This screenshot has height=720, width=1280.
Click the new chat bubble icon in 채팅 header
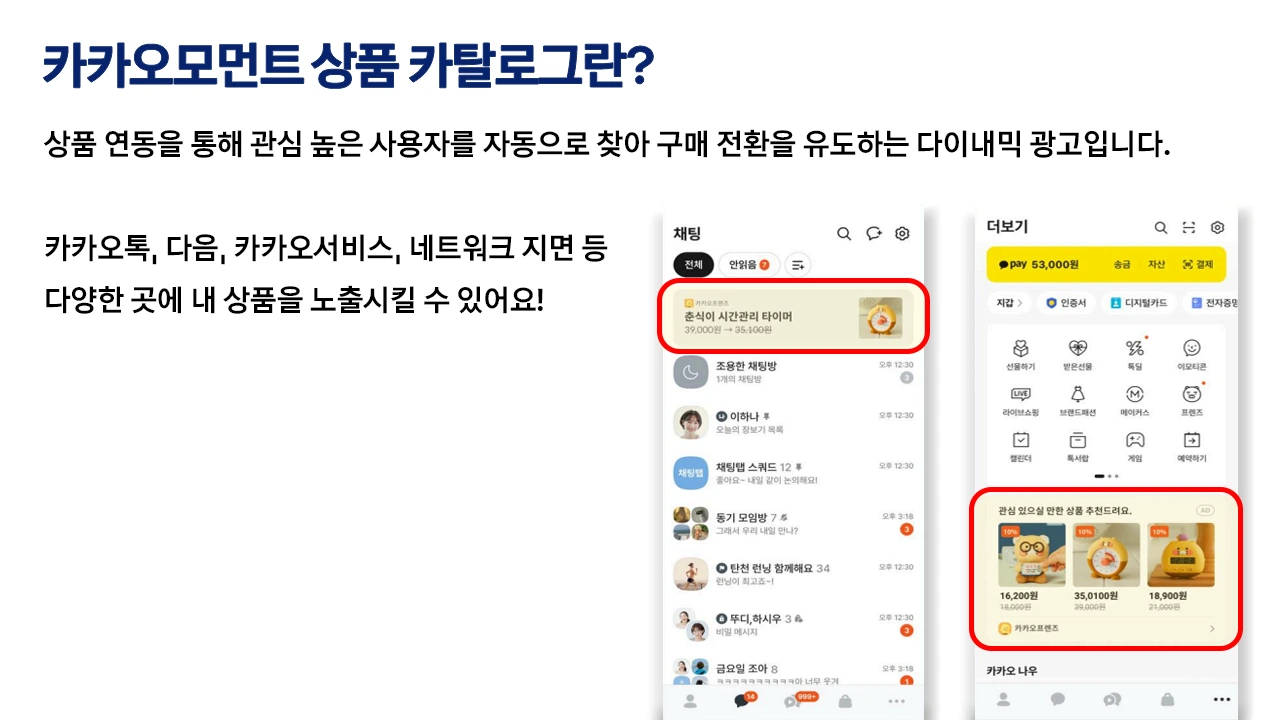[x=873, y=234]
